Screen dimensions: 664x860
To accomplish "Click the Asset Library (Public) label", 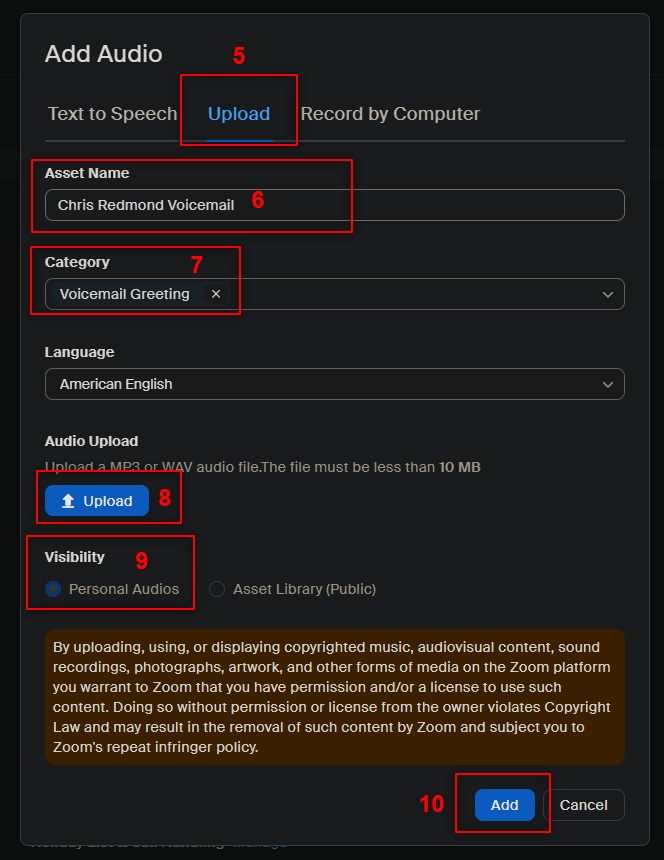I will tap(304, 589).
